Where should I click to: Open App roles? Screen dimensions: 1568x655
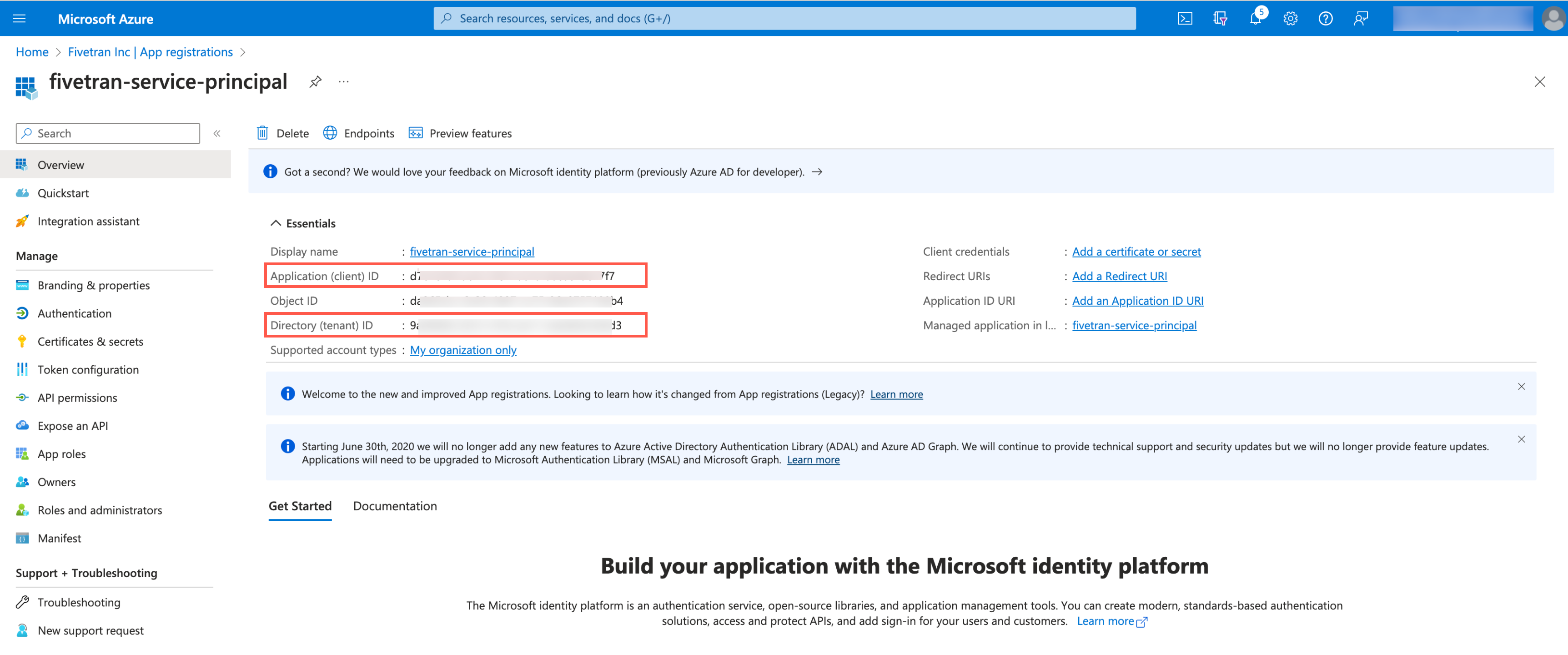pyautogui.click(x=116, y=453)
